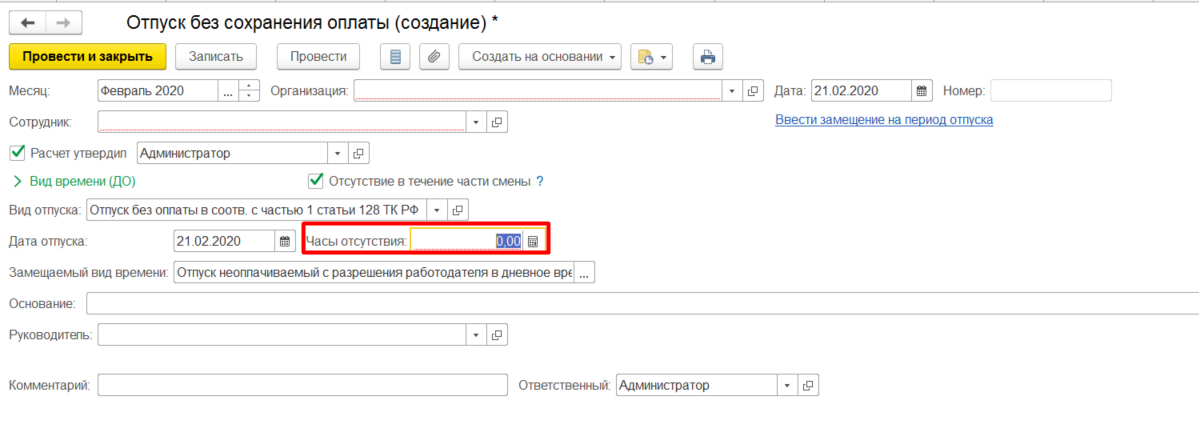Click the Сотрудник input field
The width and height of the screenshot is (1199, 427).
pyautogui.click(x=282, y=122)
